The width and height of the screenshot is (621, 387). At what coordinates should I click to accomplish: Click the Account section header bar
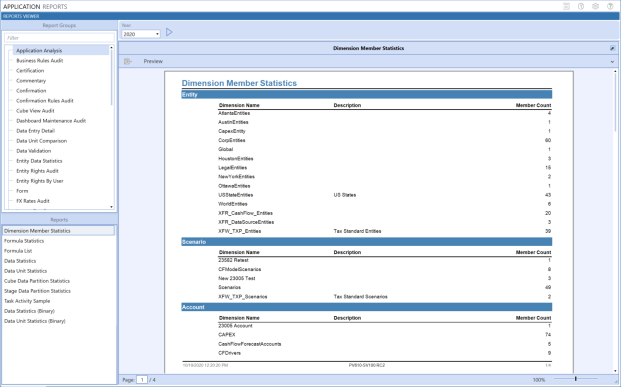(x=367, y=307)
